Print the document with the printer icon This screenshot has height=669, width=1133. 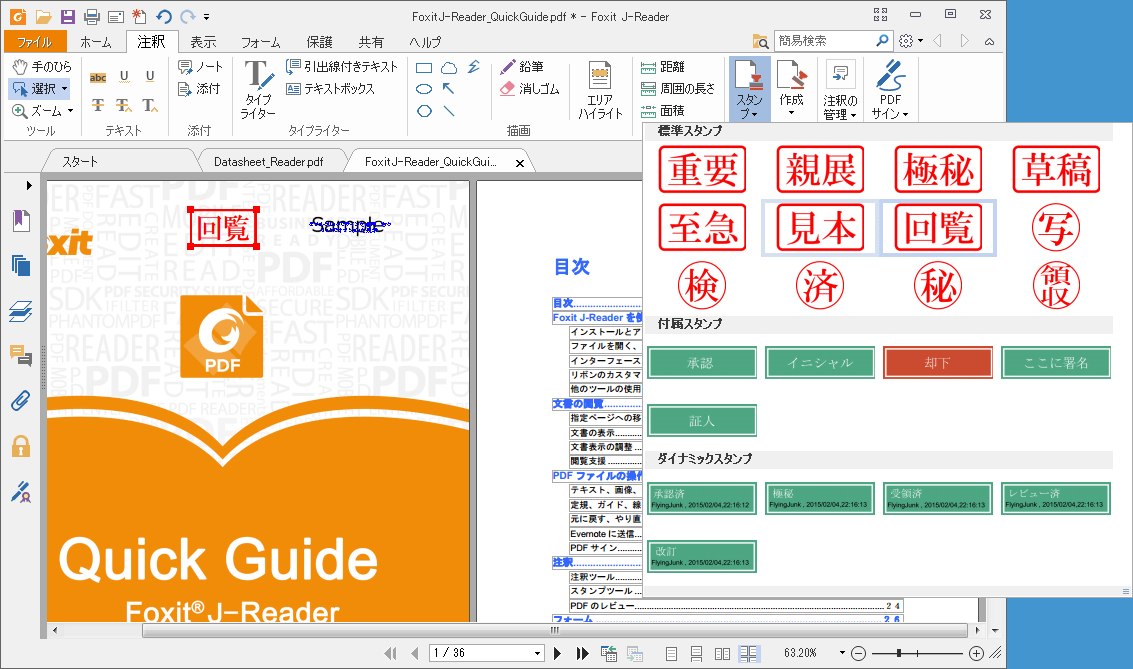tap(92, 16)
